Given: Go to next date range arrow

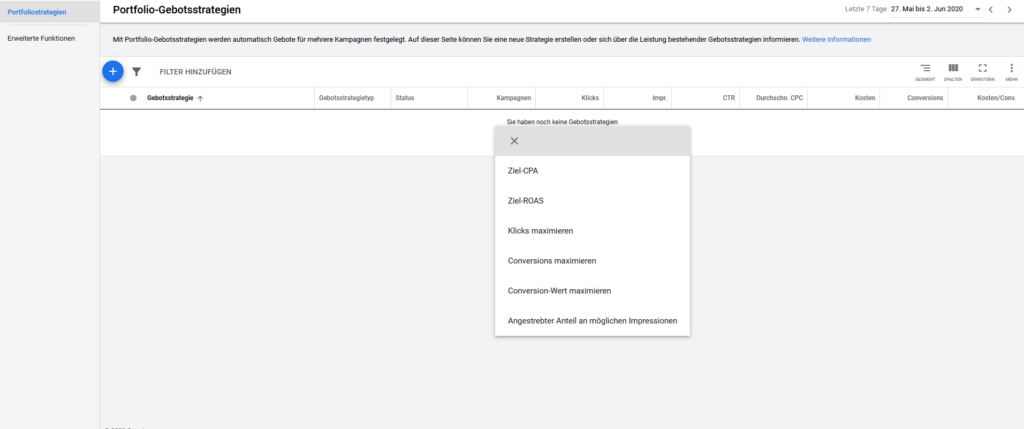Looking at the screenshot, I should 1010,9.
